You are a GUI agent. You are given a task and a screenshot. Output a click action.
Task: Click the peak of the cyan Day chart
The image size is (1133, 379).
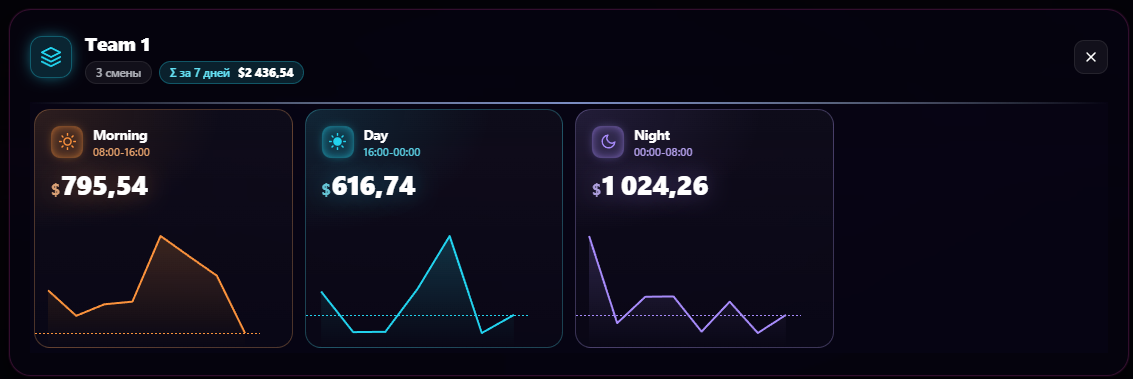[x=449, y=236]
